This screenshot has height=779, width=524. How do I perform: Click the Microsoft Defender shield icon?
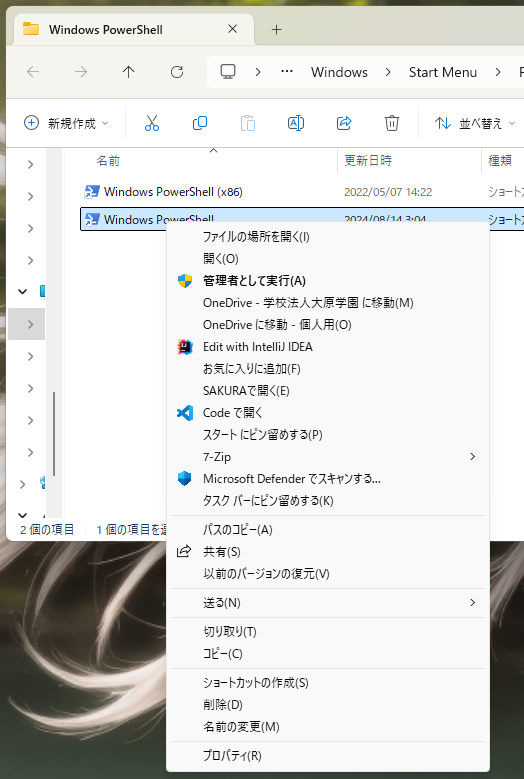[x=185, y=479]
